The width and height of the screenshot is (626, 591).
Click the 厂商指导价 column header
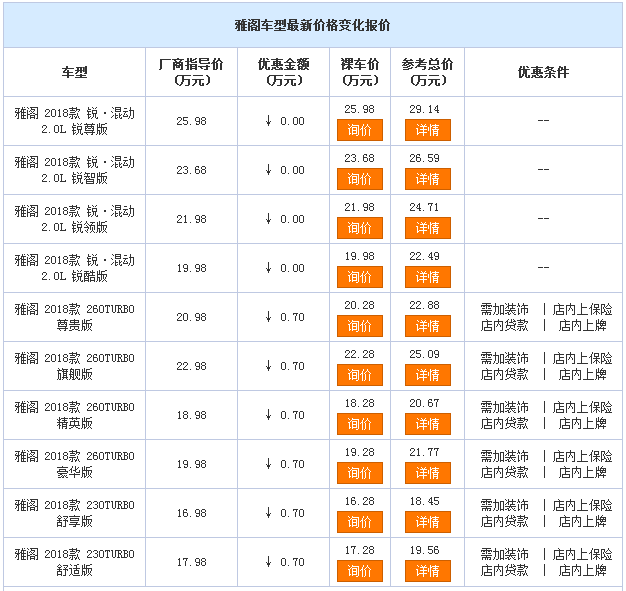click(191, 72)
